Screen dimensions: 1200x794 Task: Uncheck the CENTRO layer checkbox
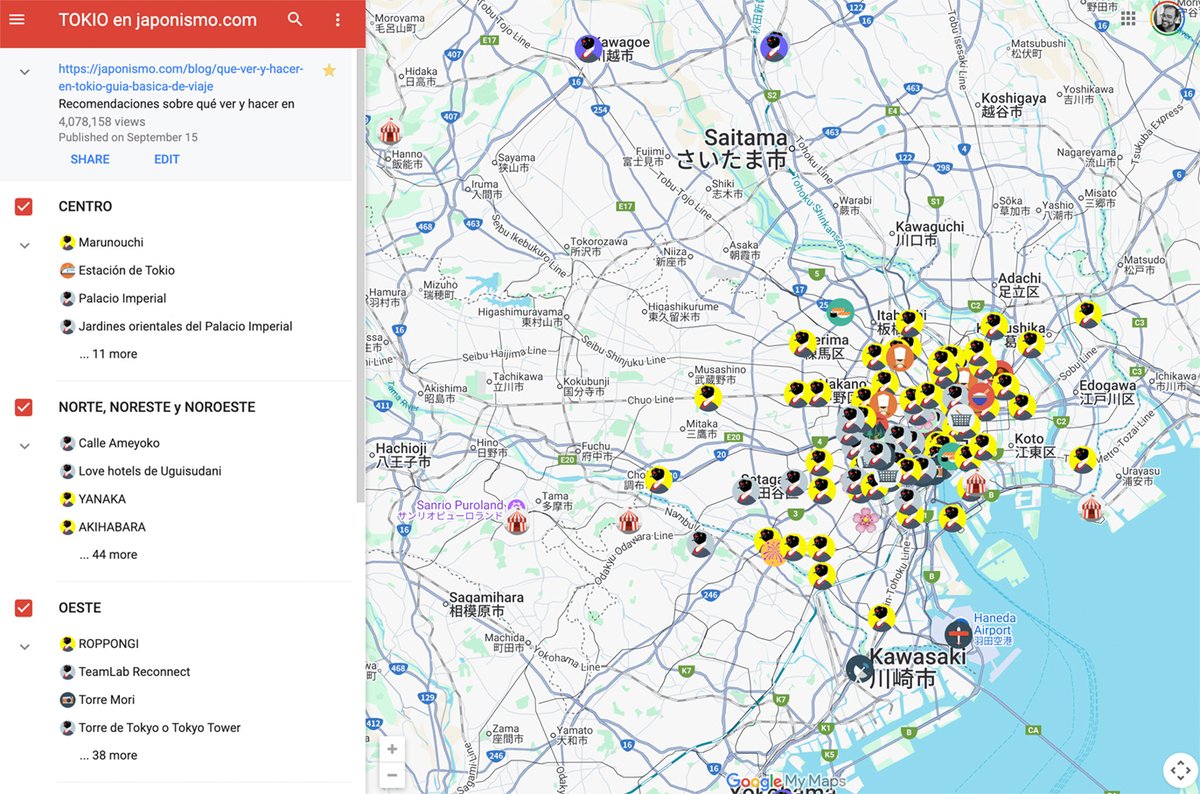click(24, 207)
